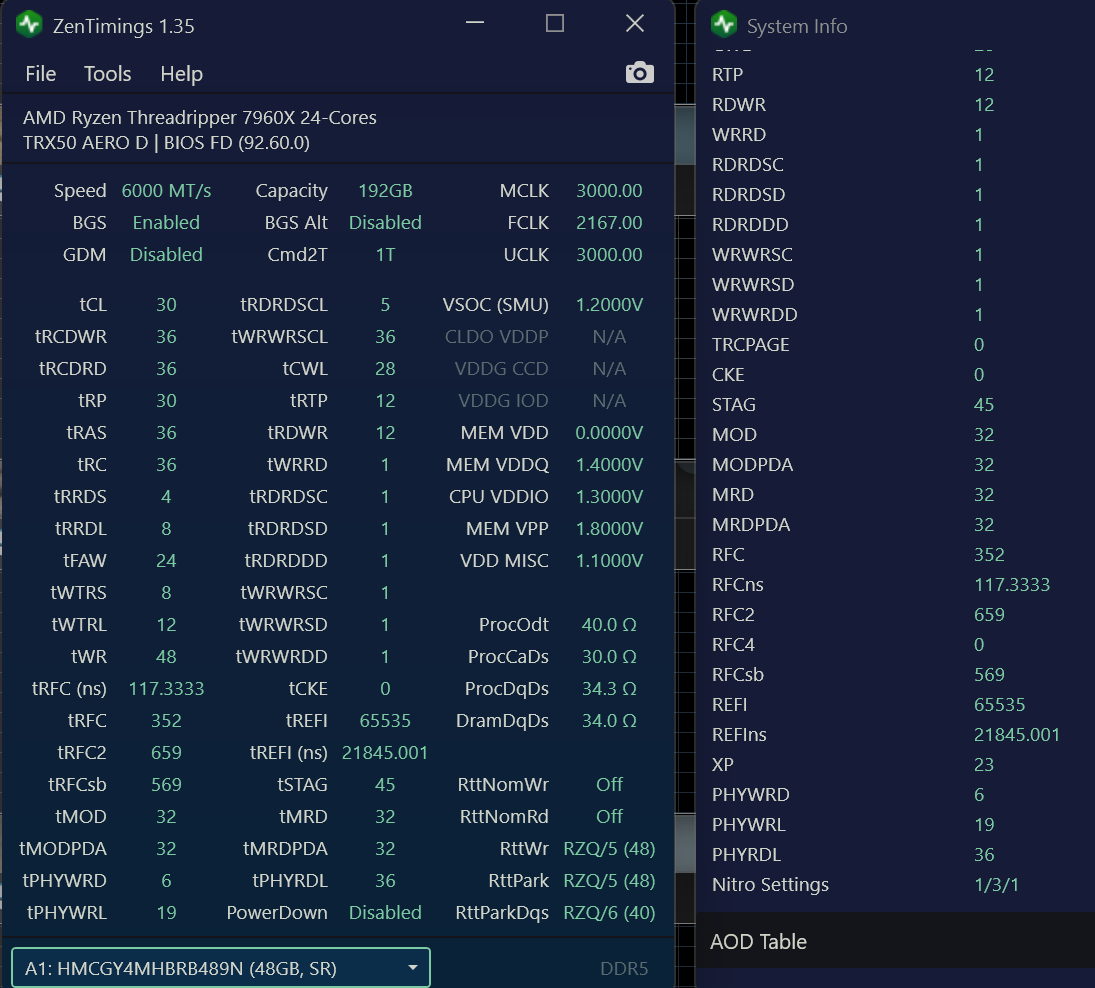Click the camera screenshot icon

click(639, 73)
